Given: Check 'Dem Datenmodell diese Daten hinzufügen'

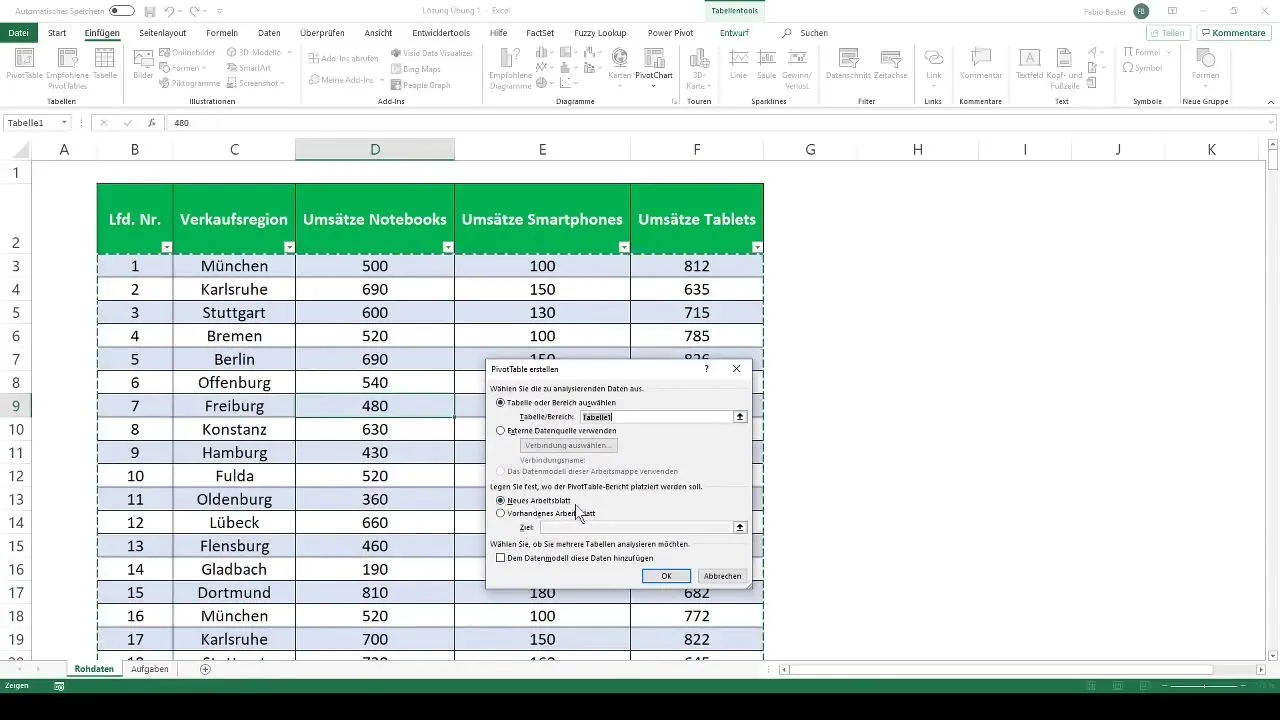Looking at the screenshot, I should point(501,558).
